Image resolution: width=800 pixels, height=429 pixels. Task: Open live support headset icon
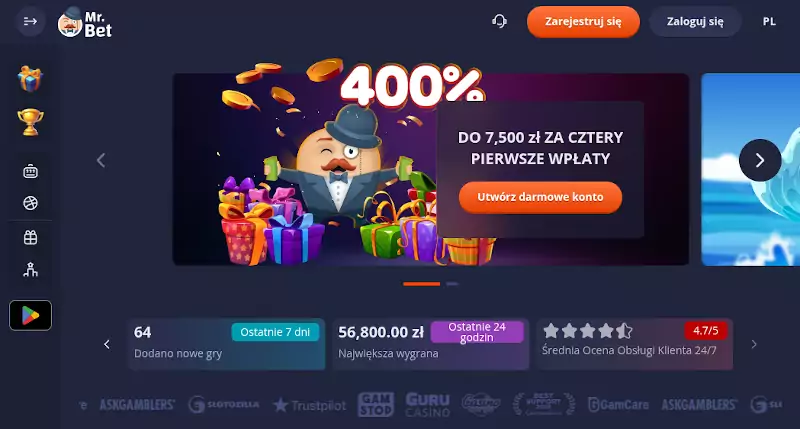499,21
